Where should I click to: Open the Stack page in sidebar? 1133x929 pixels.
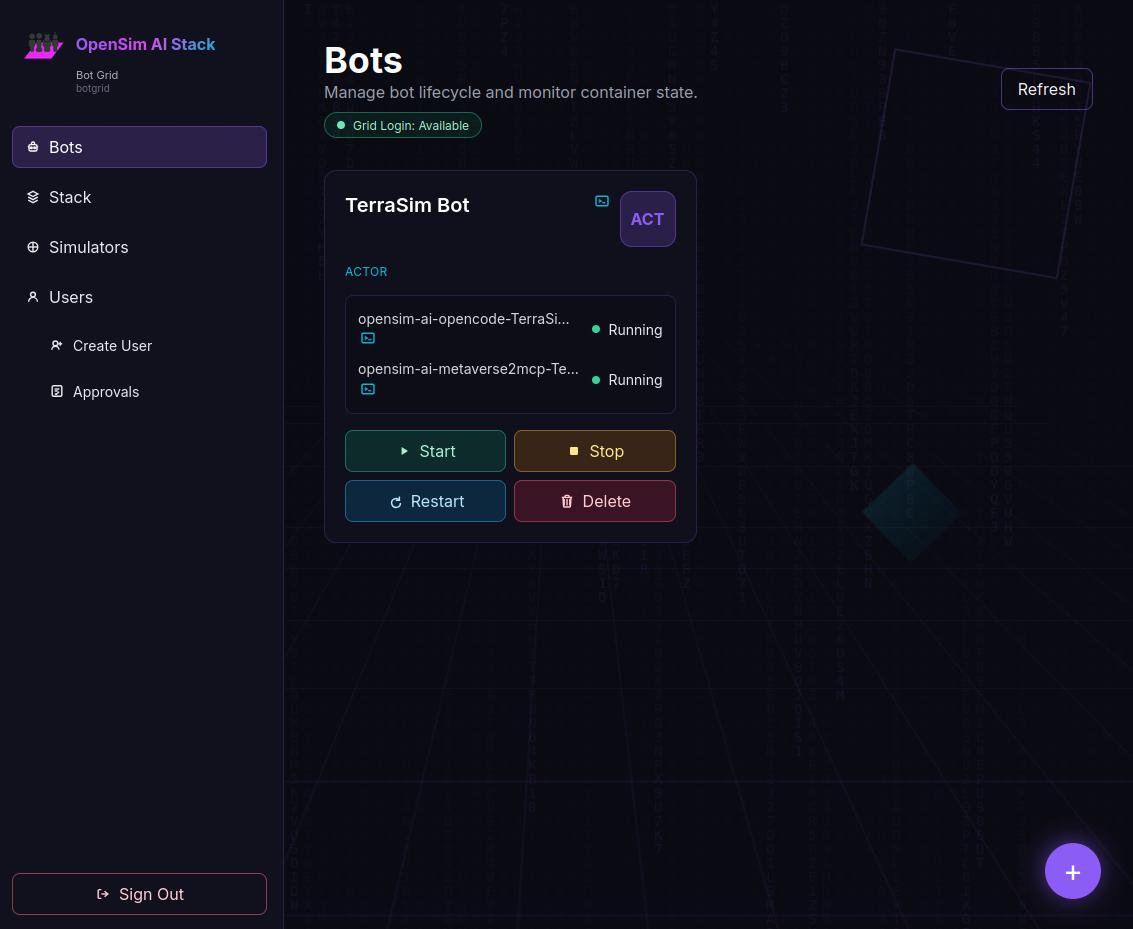(139, 197)
